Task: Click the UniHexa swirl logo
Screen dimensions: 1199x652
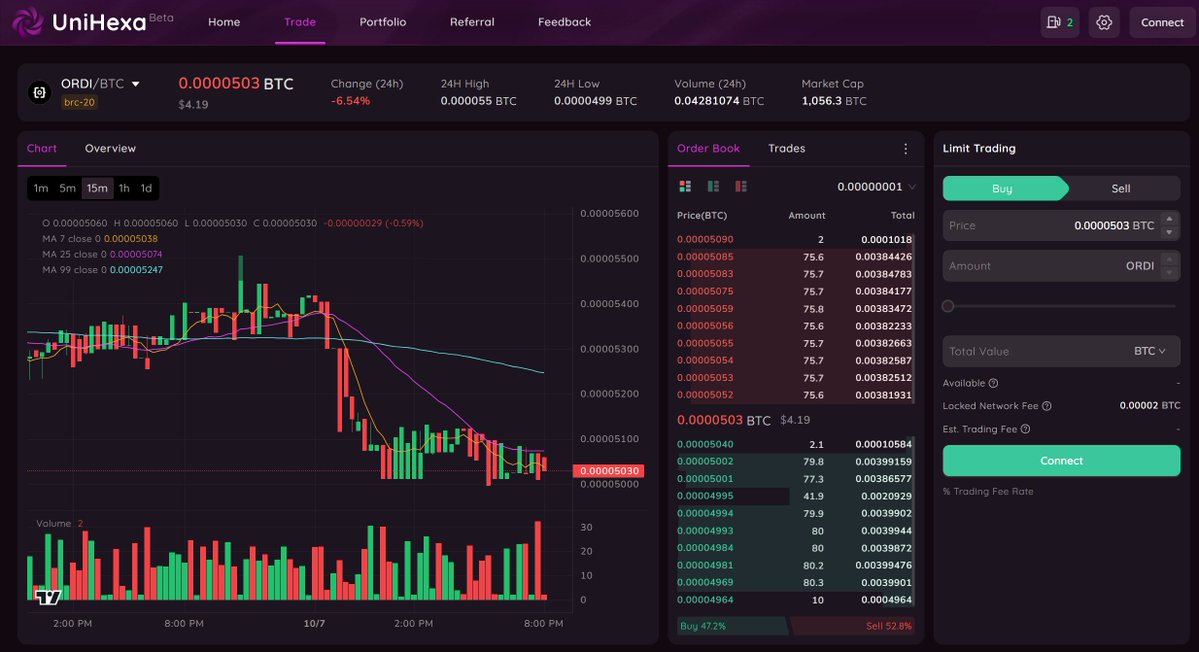Action: 28,22
